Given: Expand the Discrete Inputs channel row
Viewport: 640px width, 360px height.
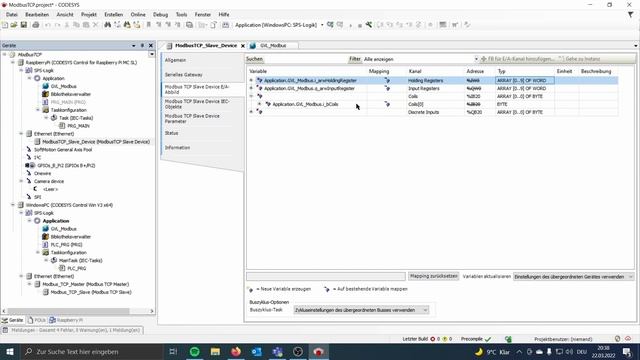Looking at the screenshot, I should pyautogui.click(x=251, y=112).
